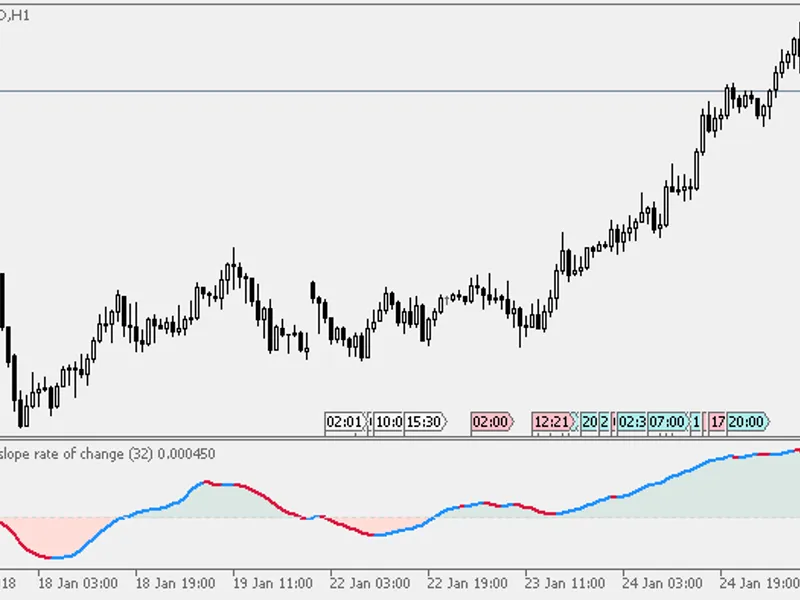The width and height of the screenshot is (800, 600).
Task: Click the H1 timeframe label
Action: 20,15
